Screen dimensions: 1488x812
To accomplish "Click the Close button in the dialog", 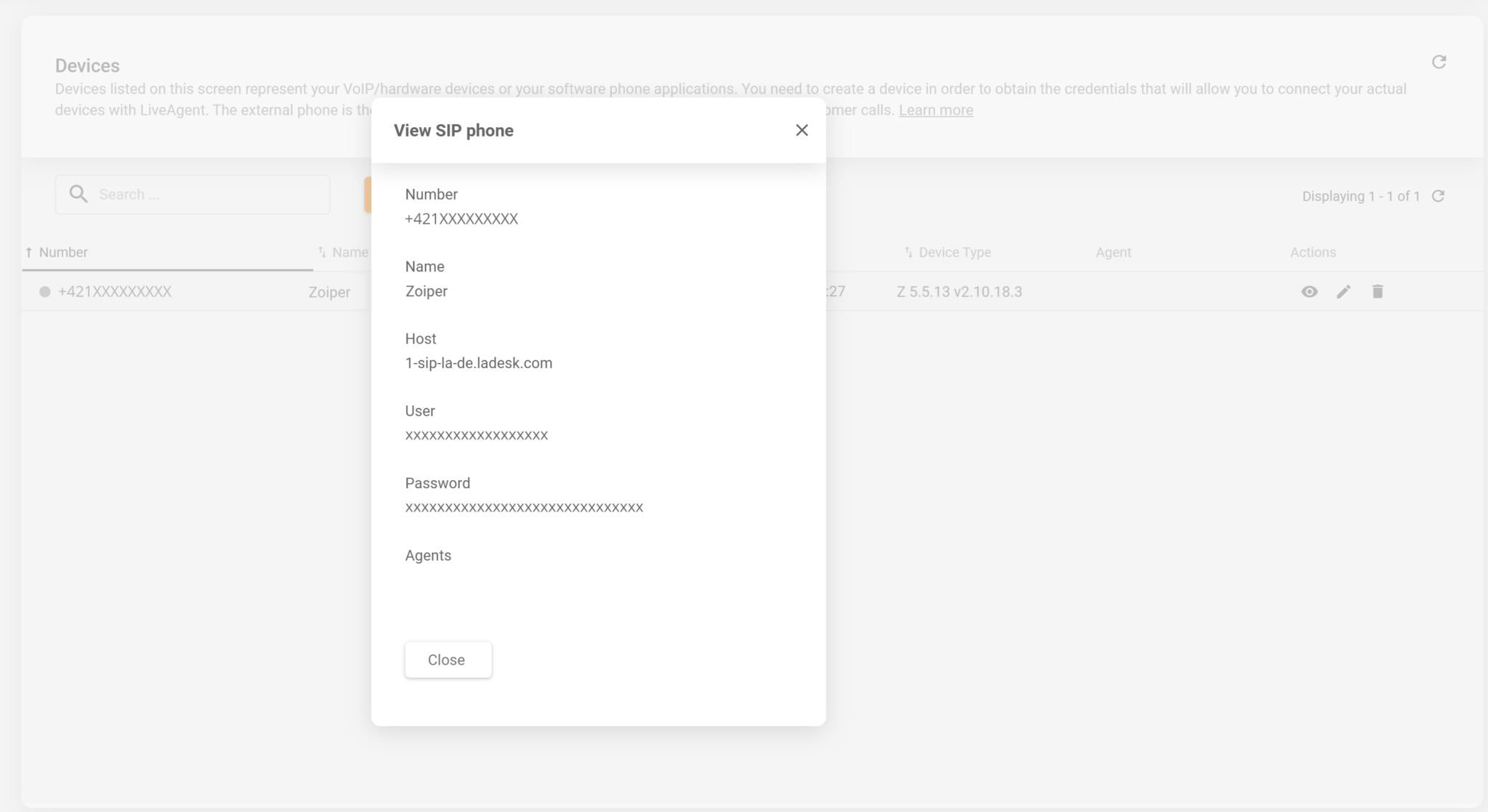I will 448,659.
